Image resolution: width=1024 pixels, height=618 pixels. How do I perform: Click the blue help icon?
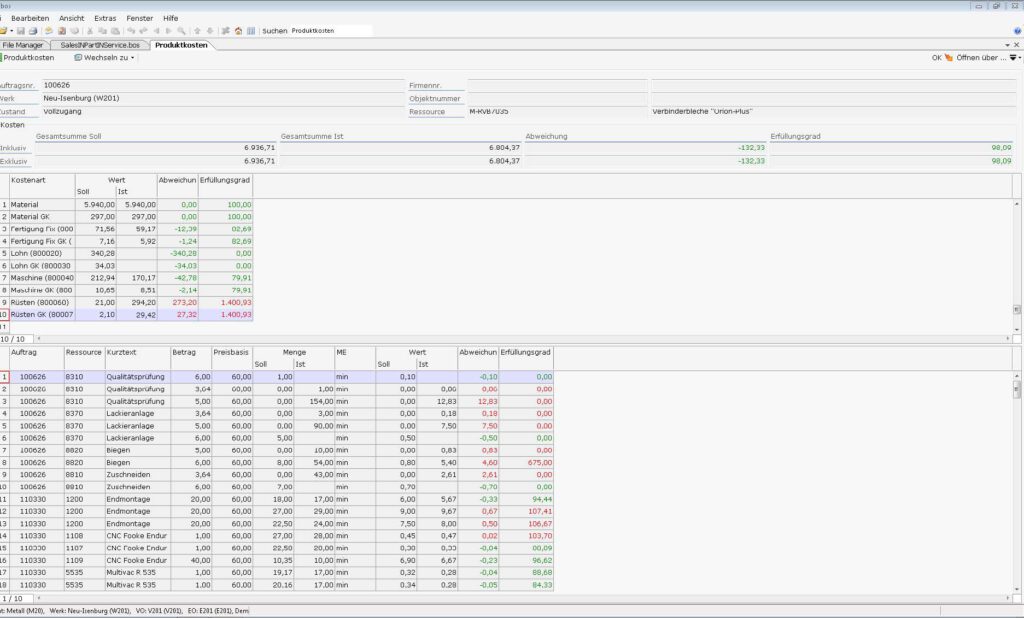[x=48, y=31]
